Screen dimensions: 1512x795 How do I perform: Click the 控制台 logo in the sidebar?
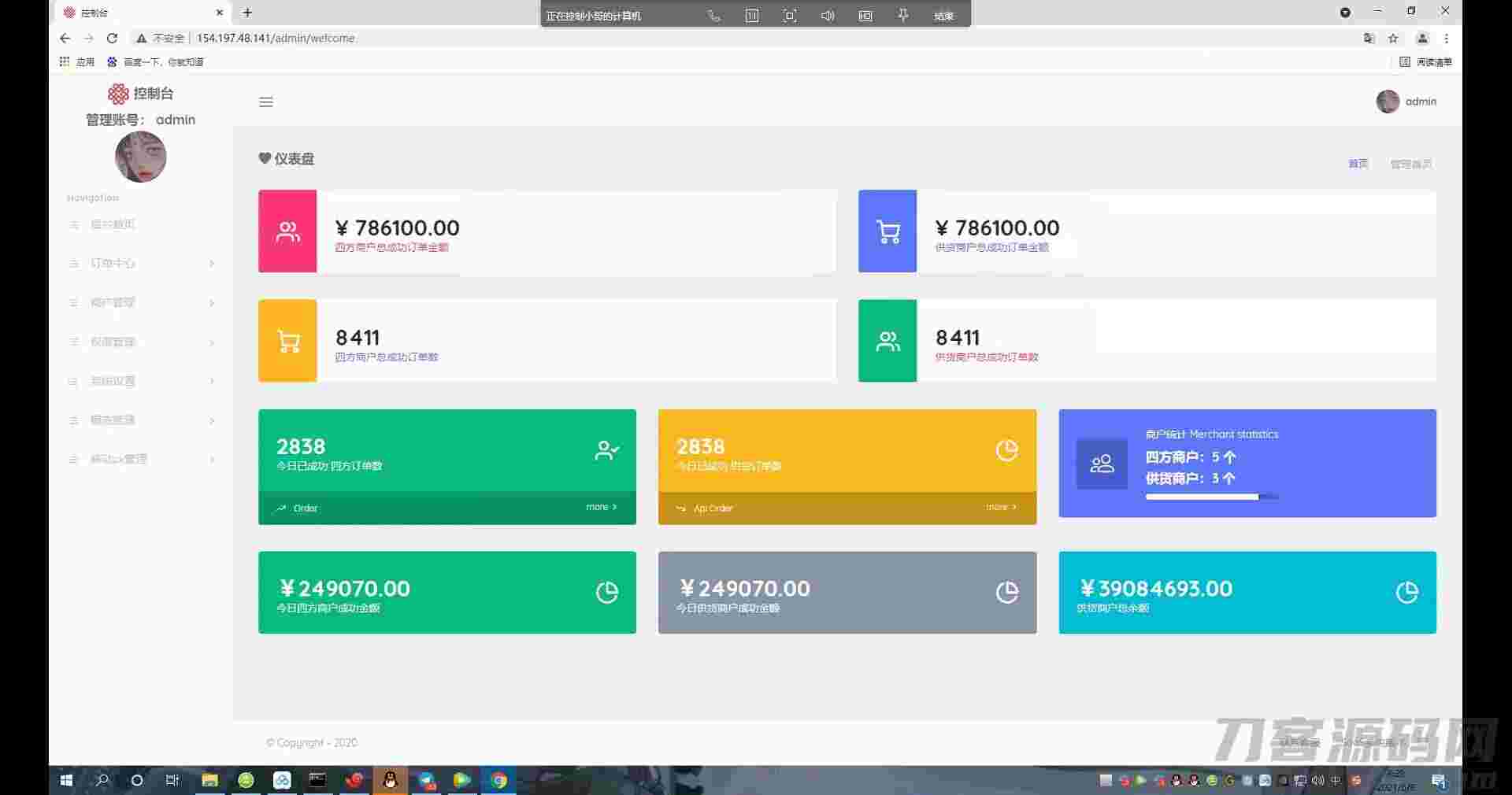140,94
